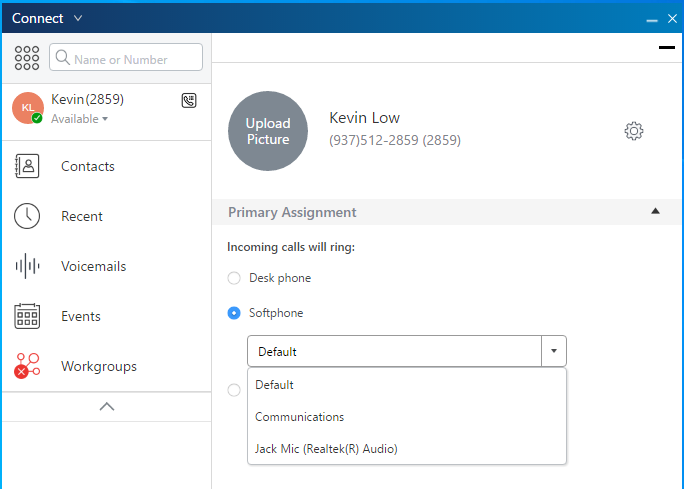Click the Default audio device dropdown arrow
Viewport: 684px width, 489px height.
tap(554, 351)
